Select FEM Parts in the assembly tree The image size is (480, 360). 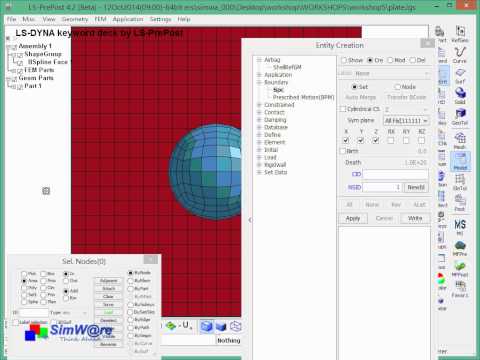coord(39,70)
